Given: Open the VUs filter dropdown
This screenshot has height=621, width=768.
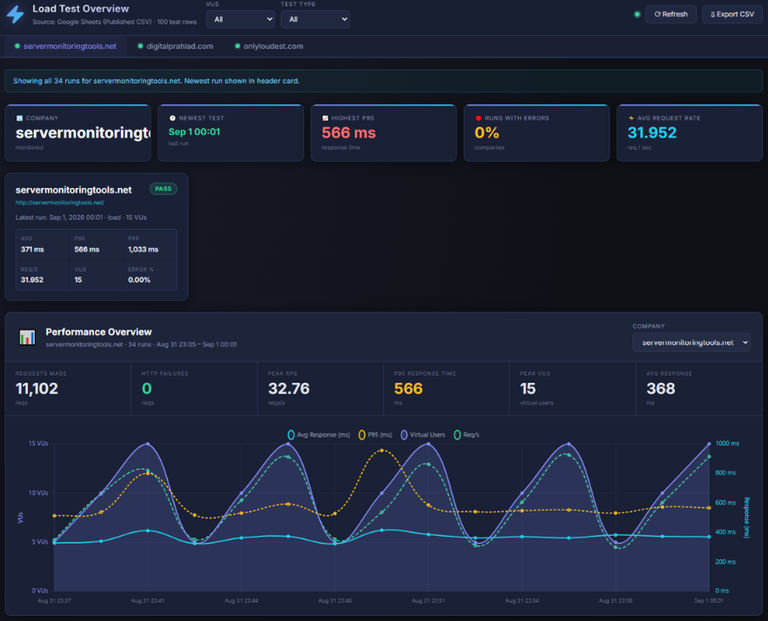Looking at the screenshot, I should 240,19.
